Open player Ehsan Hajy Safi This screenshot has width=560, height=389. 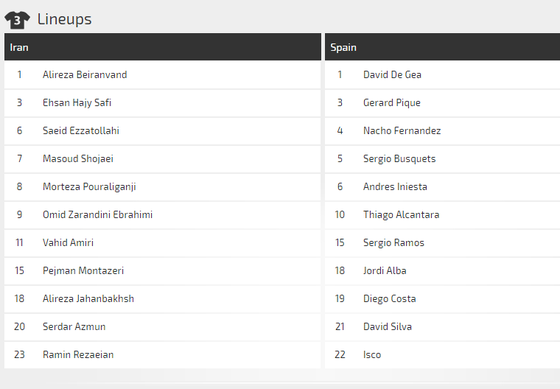[77, 103]
